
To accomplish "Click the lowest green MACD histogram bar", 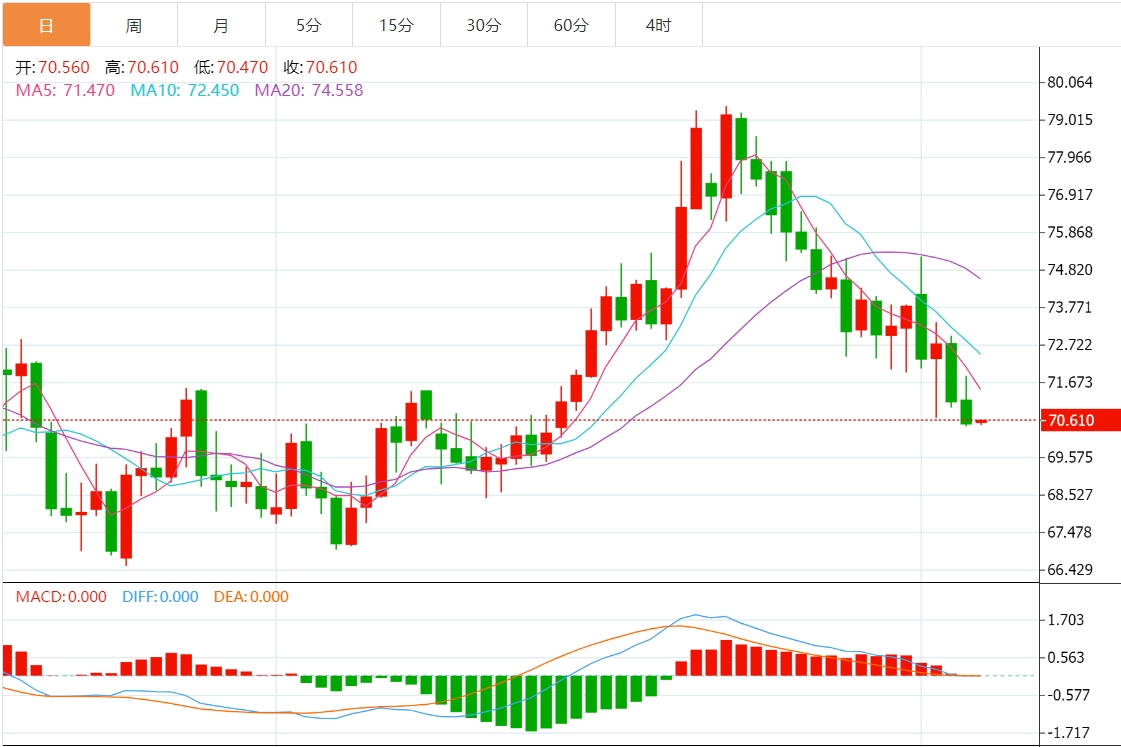I will coord(530,703).
